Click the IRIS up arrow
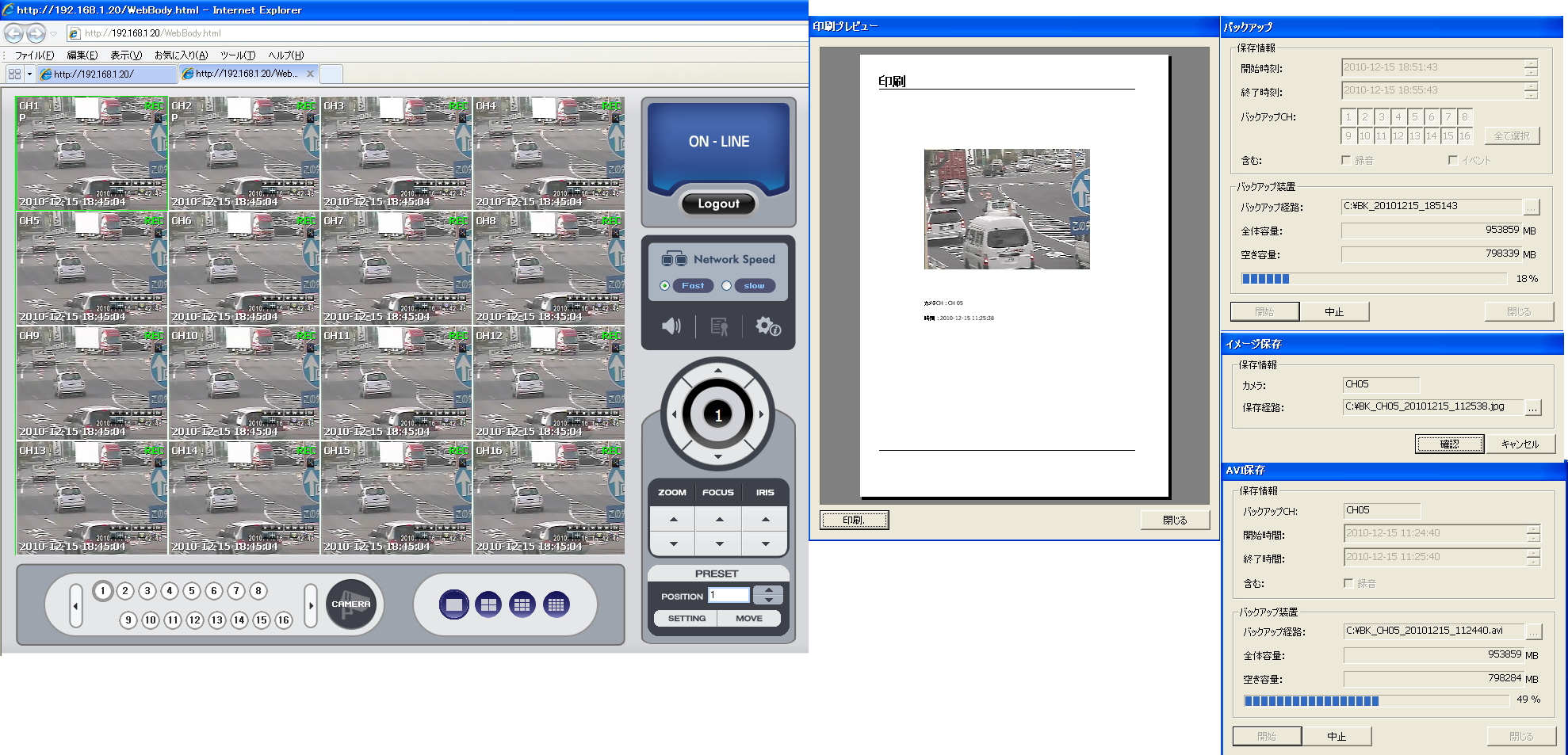The image size is (1568, 755). click(x=765, y=520)
